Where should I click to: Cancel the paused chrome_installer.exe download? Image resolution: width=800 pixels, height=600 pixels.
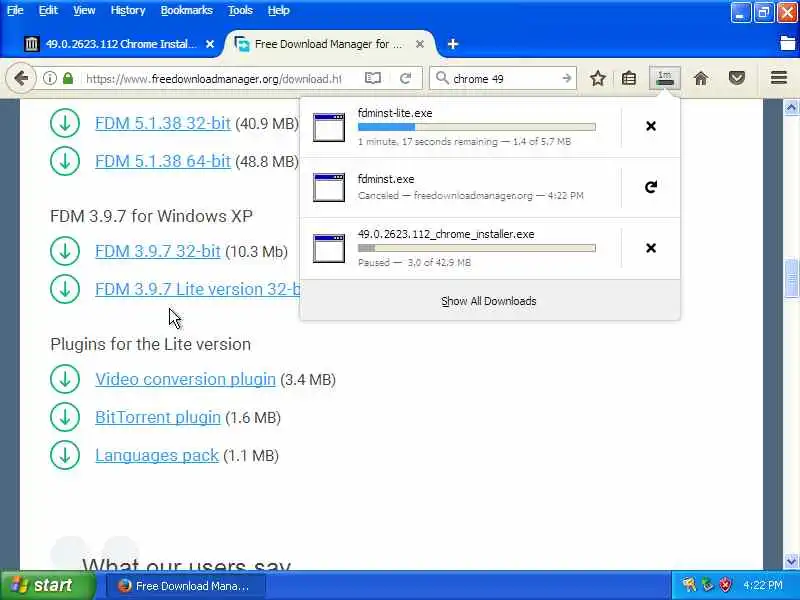tap(651, 248)
